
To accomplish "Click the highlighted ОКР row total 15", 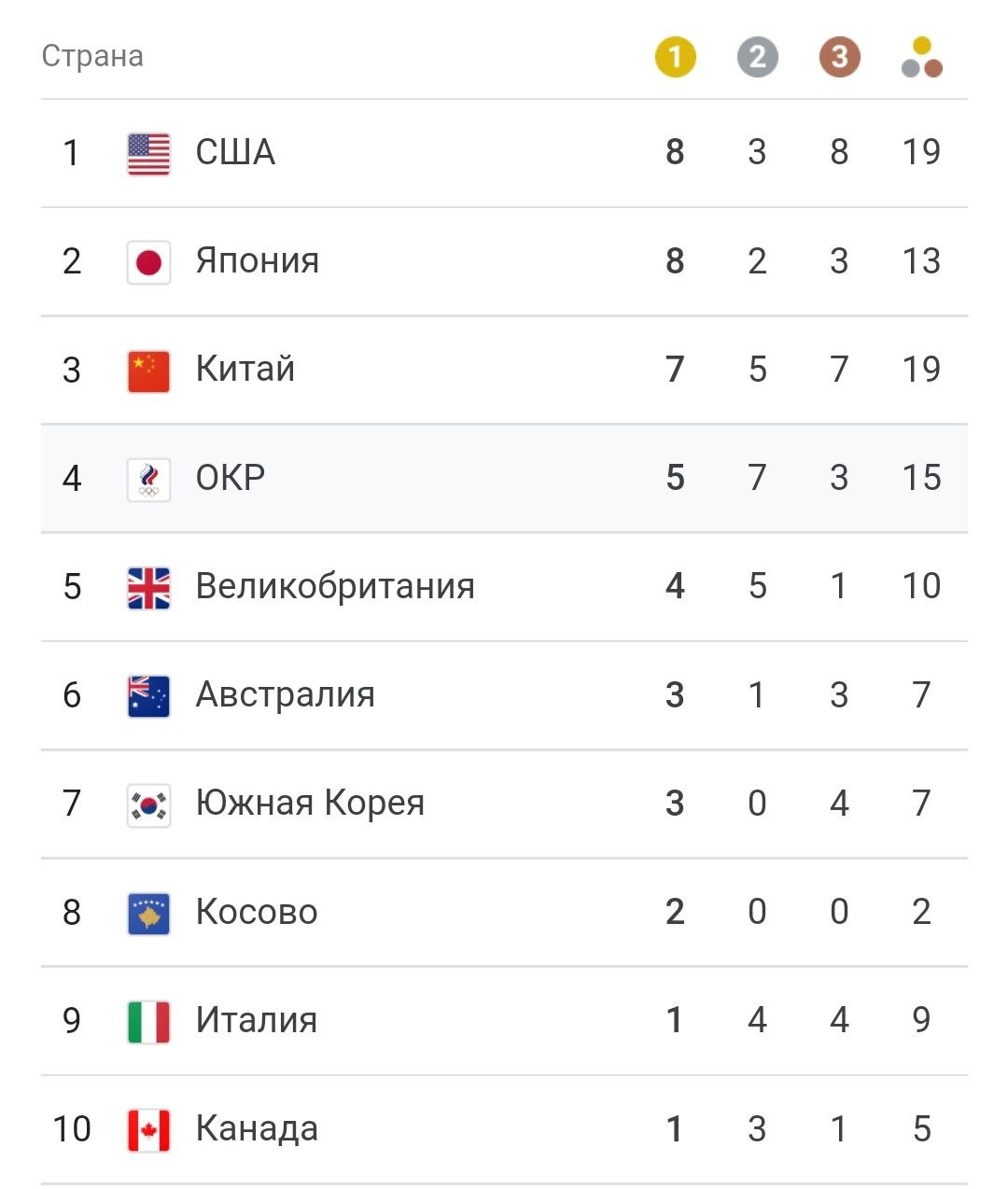I will tap(921, 478).
